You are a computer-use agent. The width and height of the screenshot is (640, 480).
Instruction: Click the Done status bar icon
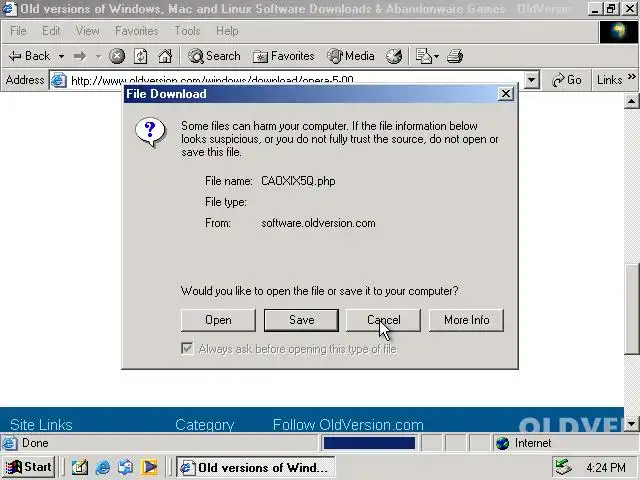coord(10,443)
